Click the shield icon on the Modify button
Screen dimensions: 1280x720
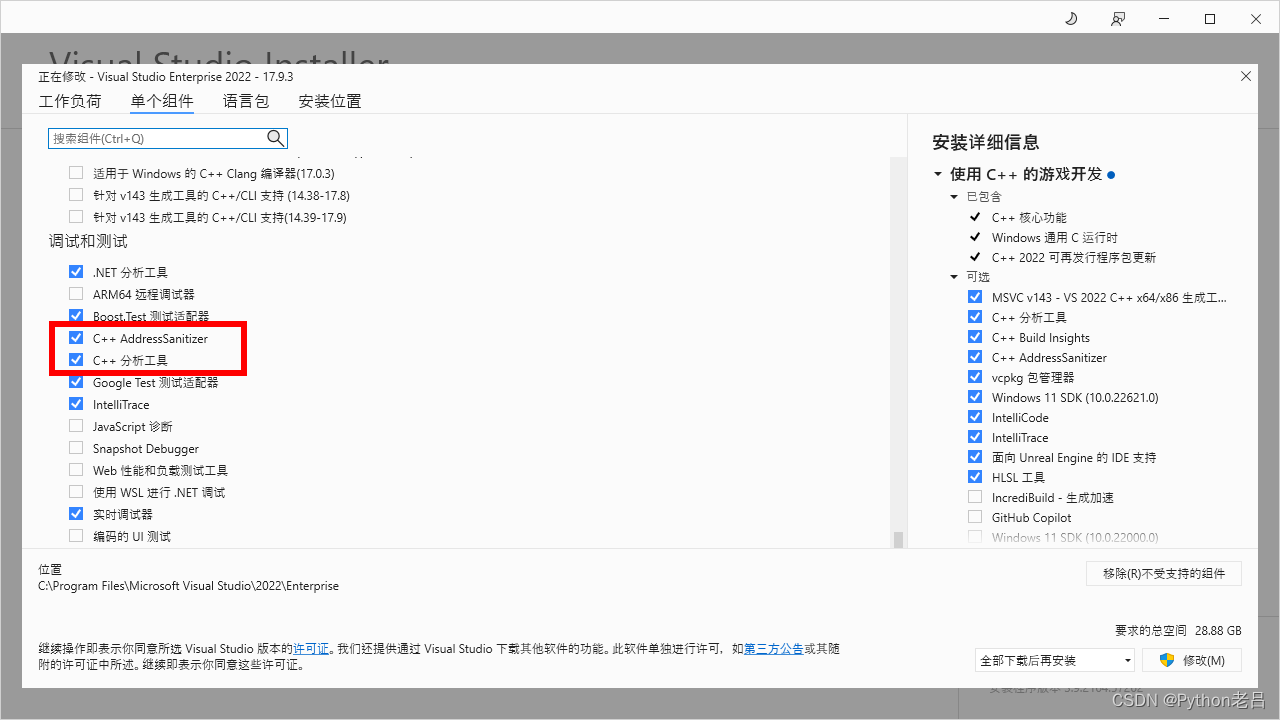(x=1166, y=660)
